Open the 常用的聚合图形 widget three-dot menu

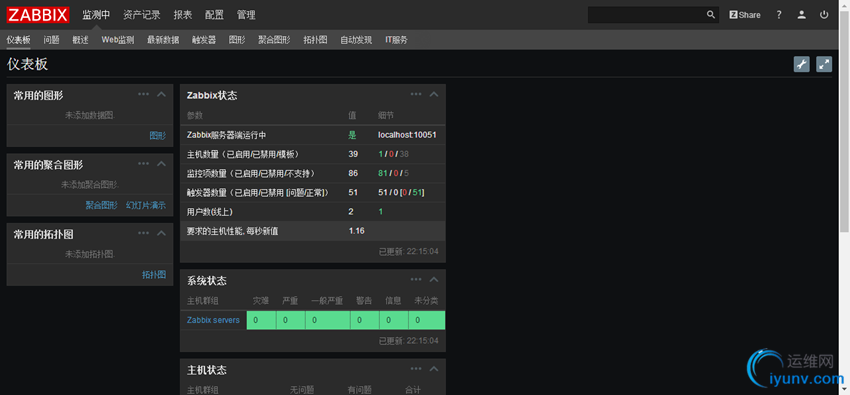(143, 164)
